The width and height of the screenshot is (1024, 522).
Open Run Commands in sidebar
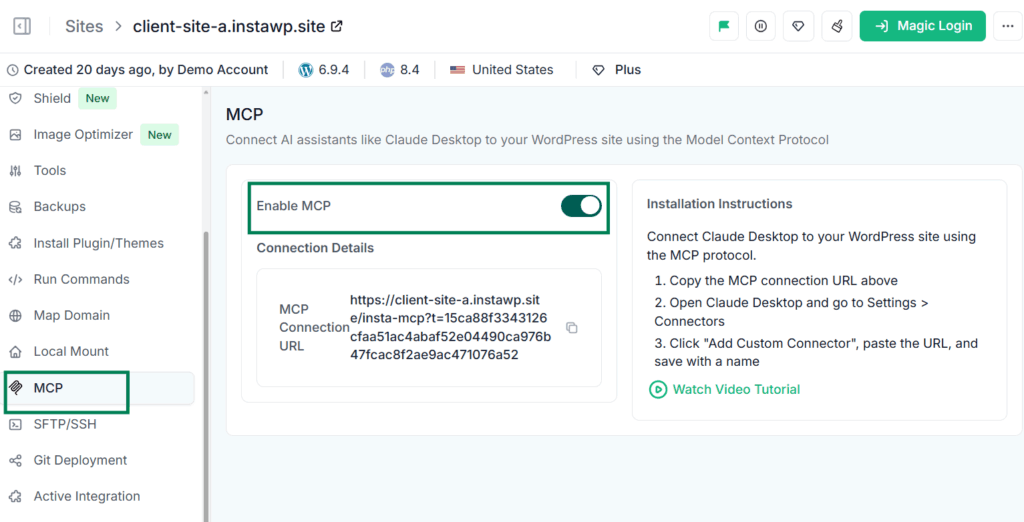pyautogui.click(x=82, y=279)
